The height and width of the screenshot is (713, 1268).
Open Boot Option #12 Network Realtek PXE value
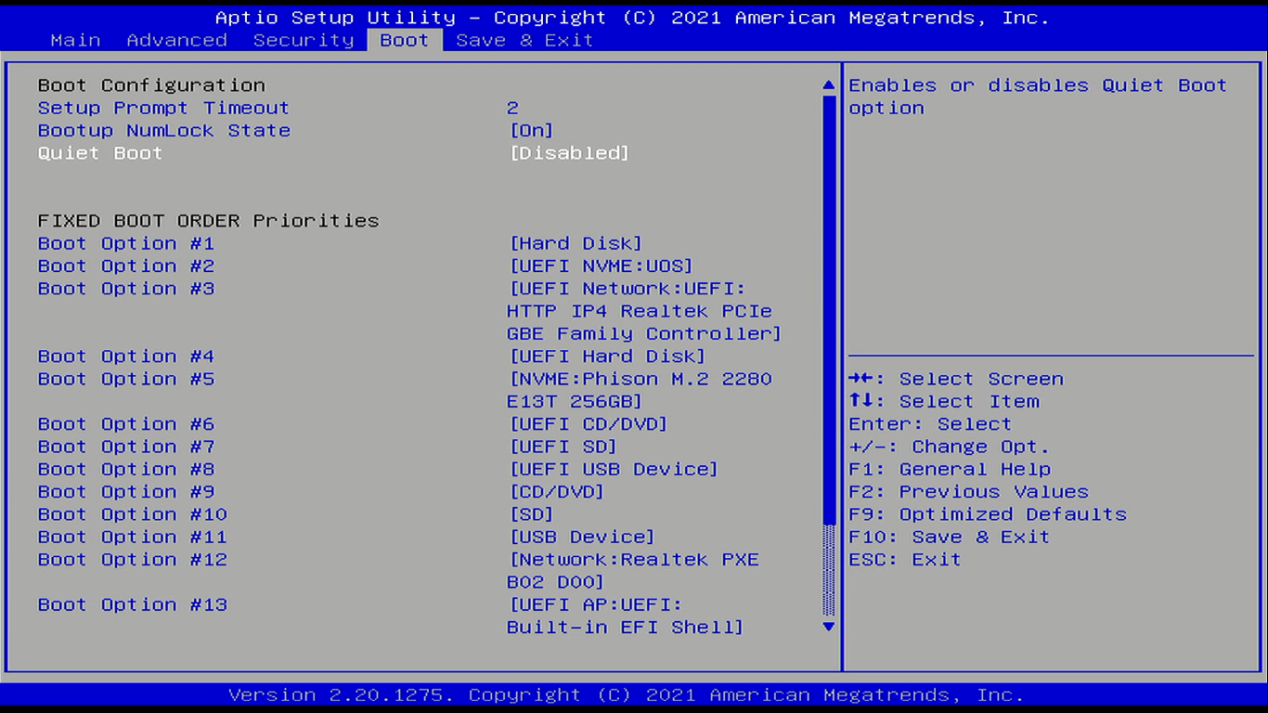633,570
